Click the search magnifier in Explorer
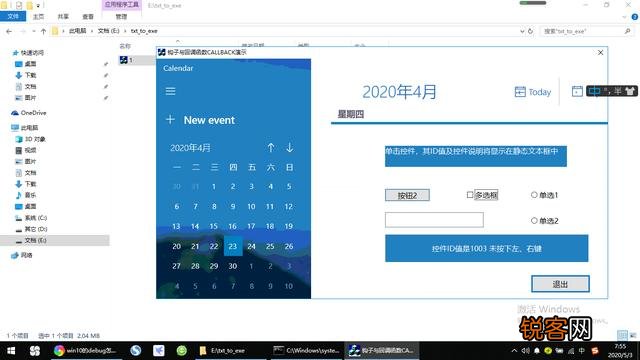This screenshot has width=640, height=360. (627, 31)
